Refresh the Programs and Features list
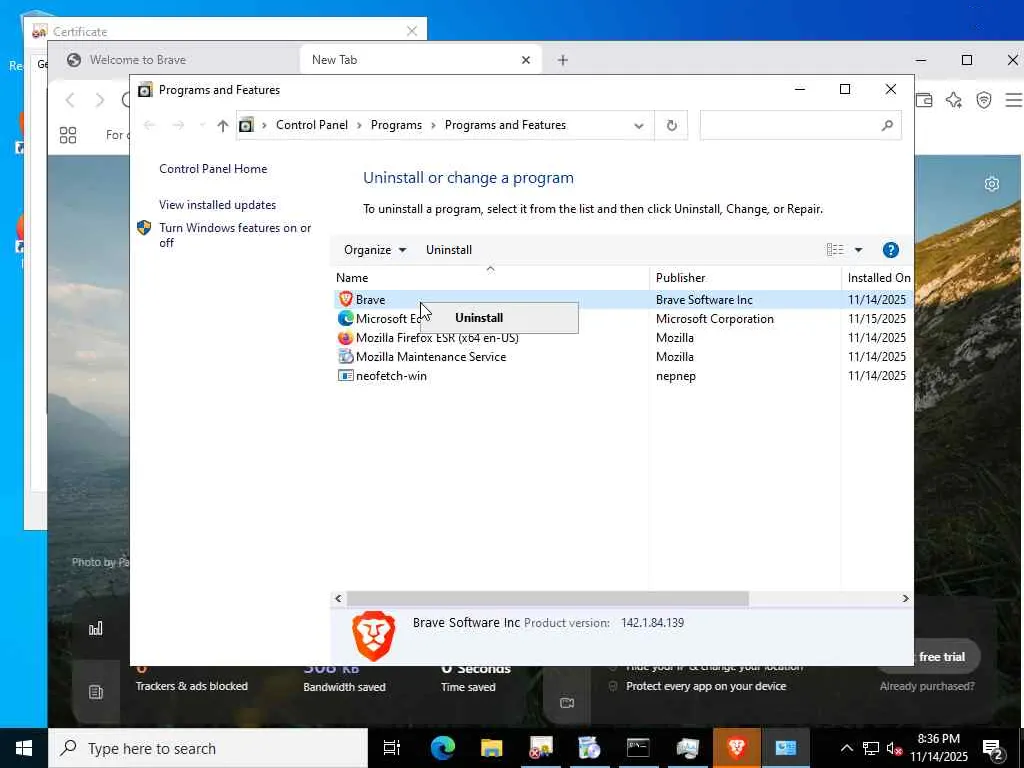This screenshot has height=768, width=1024. point(671,125)
